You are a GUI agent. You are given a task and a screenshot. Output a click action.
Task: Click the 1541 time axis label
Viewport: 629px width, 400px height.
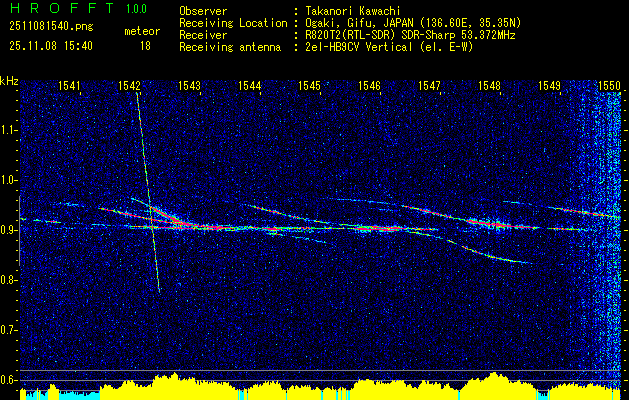69,85
